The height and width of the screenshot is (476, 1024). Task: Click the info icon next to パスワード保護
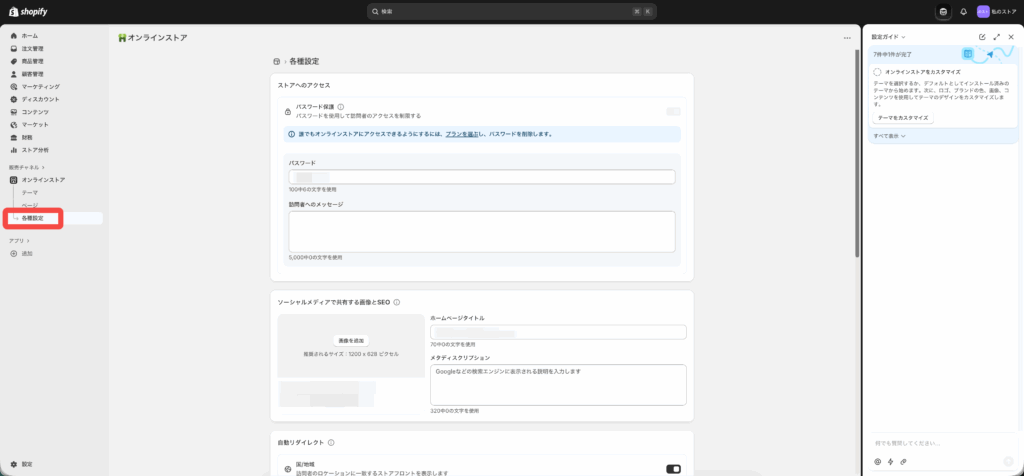pyautogui.click(x=341, y=106)
